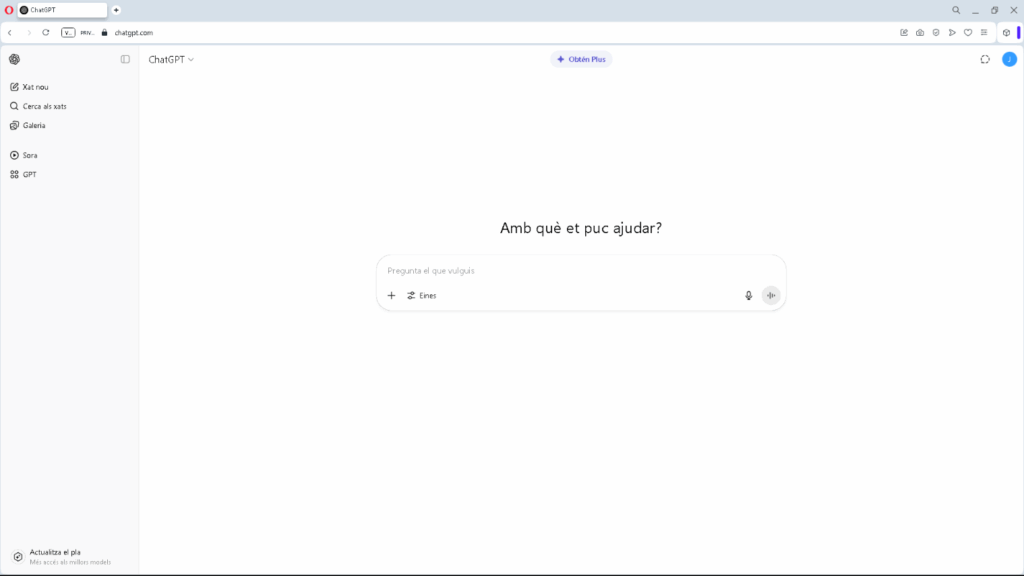Open the blue user profile avatar
This screenshot has width=1024, height=576.
coord(1009,59)
